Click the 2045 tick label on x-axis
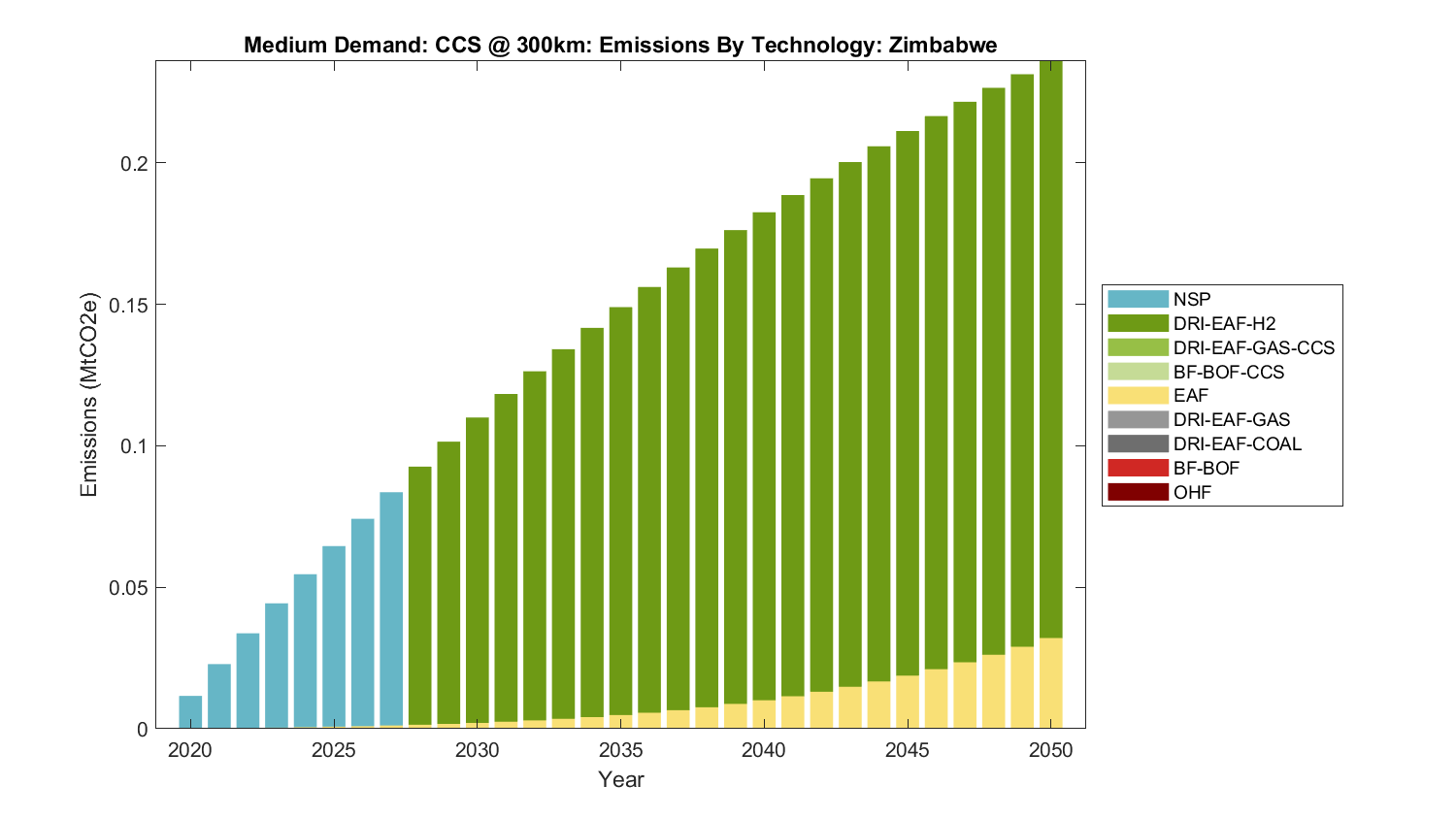This screenshot has width=1456, height=819. (x=907, y=750)
